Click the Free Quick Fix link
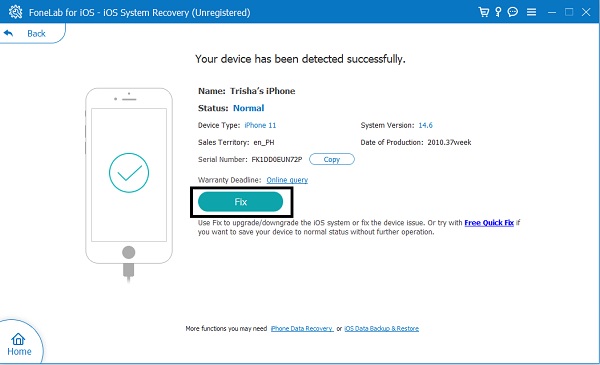 tap(489, 223)
